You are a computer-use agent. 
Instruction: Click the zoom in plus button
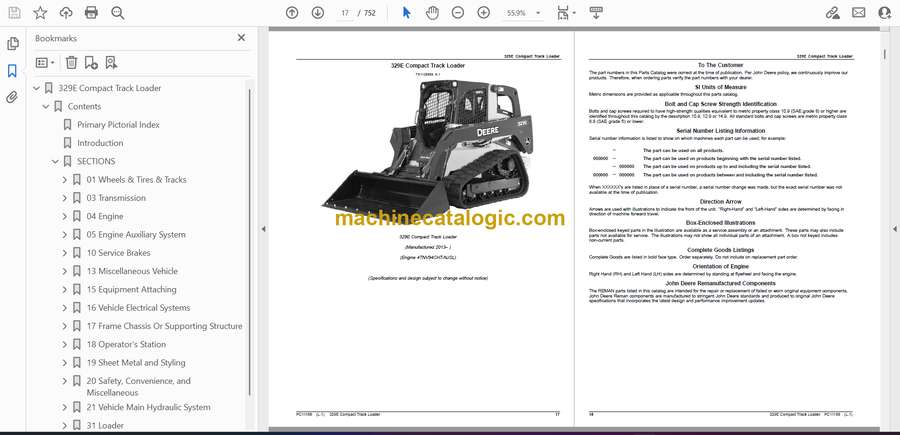click(484, 13)
